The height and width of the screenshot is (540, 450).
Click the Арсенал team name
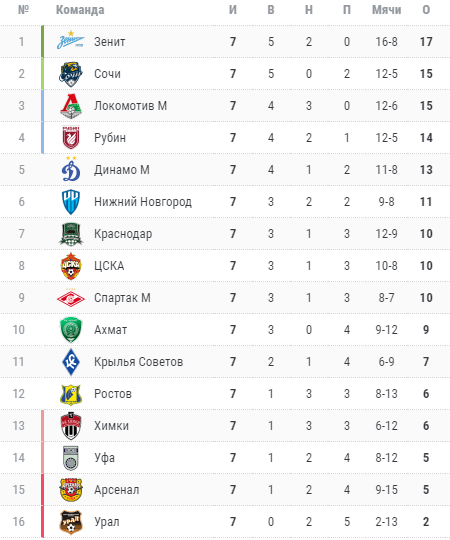[117, 490]
